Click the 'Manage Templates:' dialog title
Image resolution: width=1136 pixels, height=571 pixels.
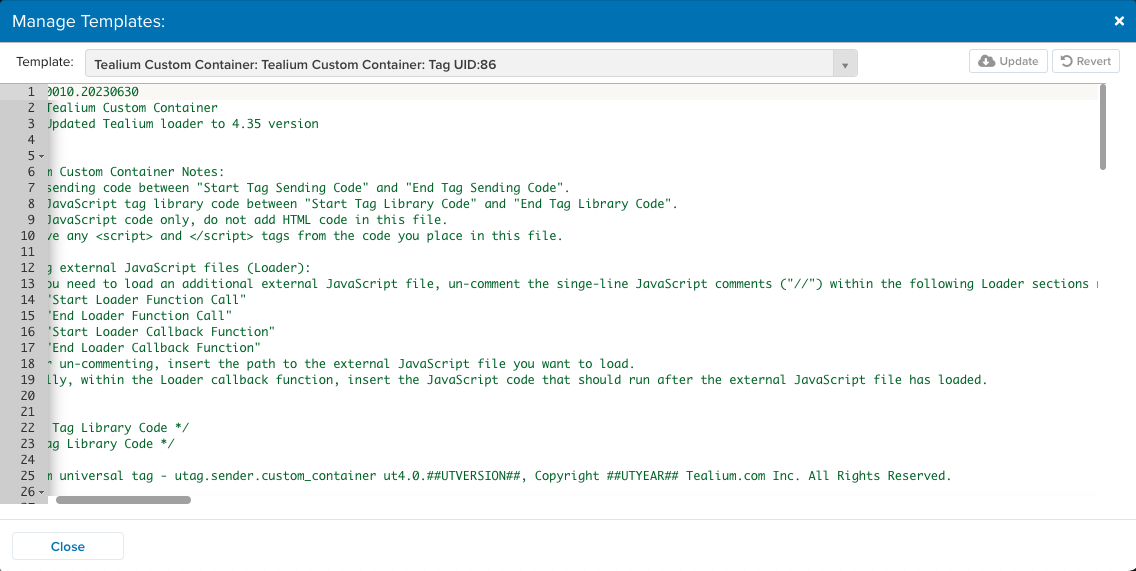coord(88,22)
